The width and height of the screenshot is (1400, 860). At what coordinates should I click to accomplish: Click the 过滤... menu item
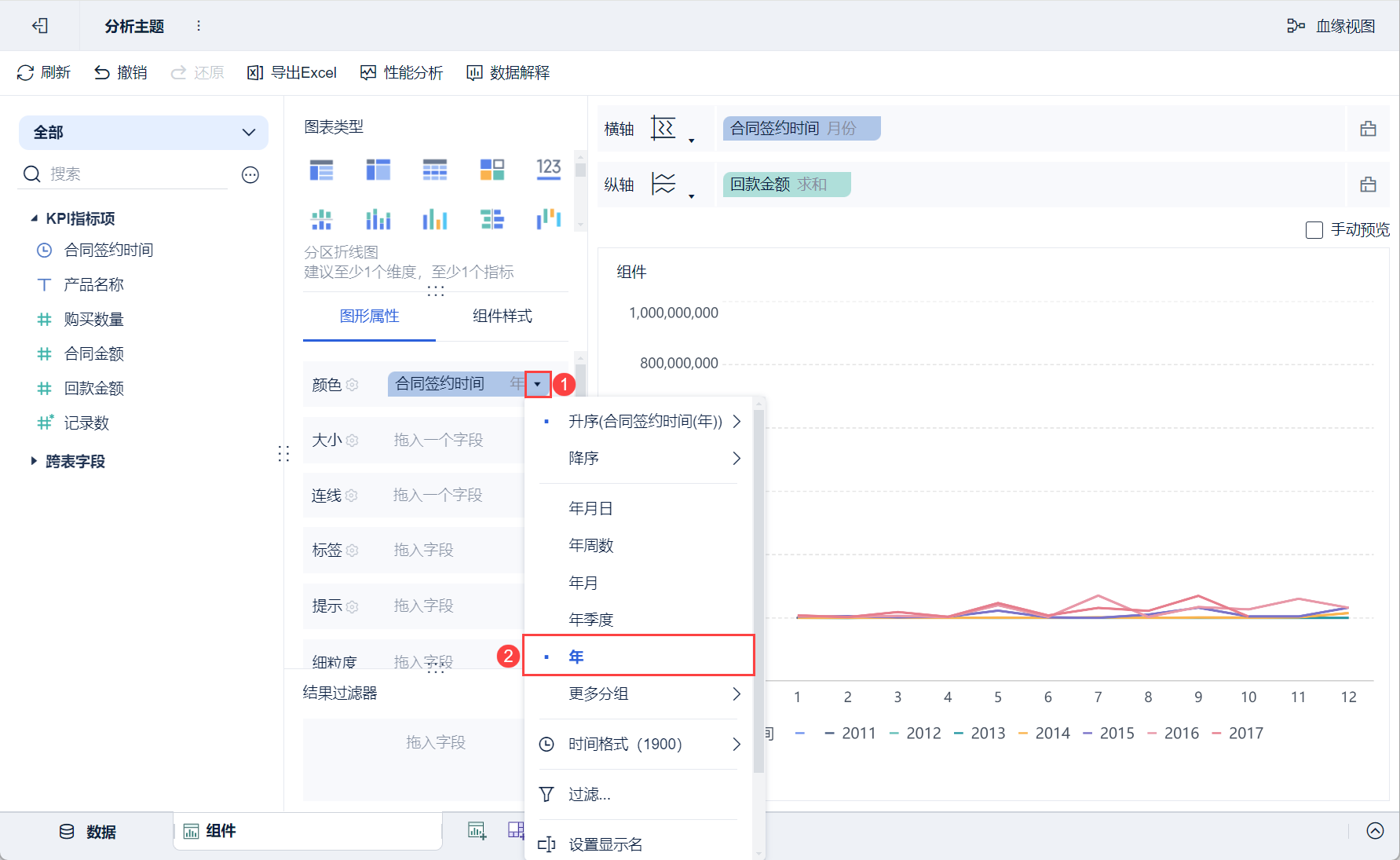coord(639,795)
